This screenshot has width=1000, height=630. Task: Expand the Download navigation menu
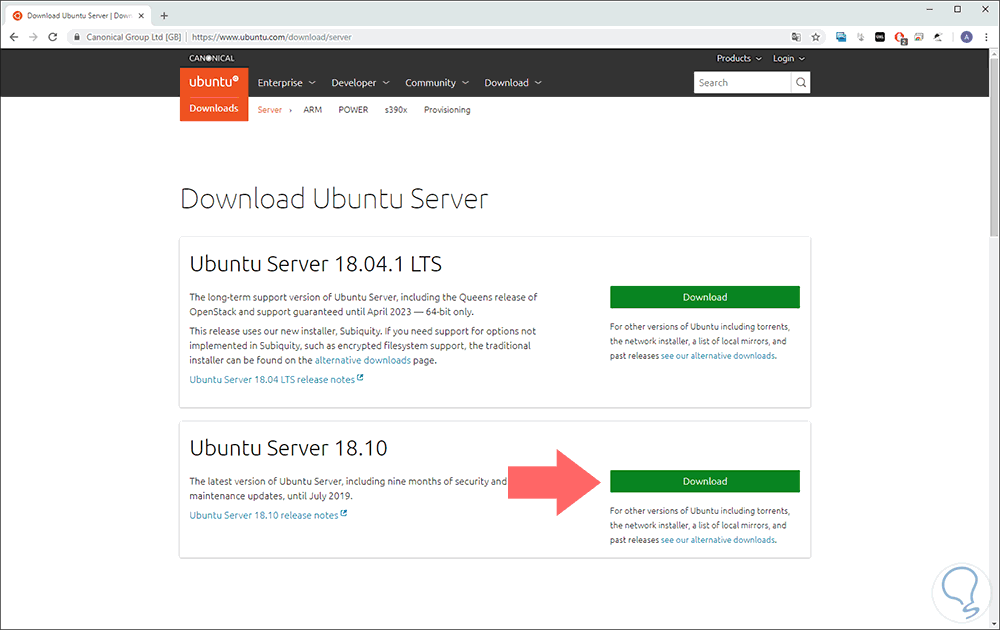[x=513, y=83]
